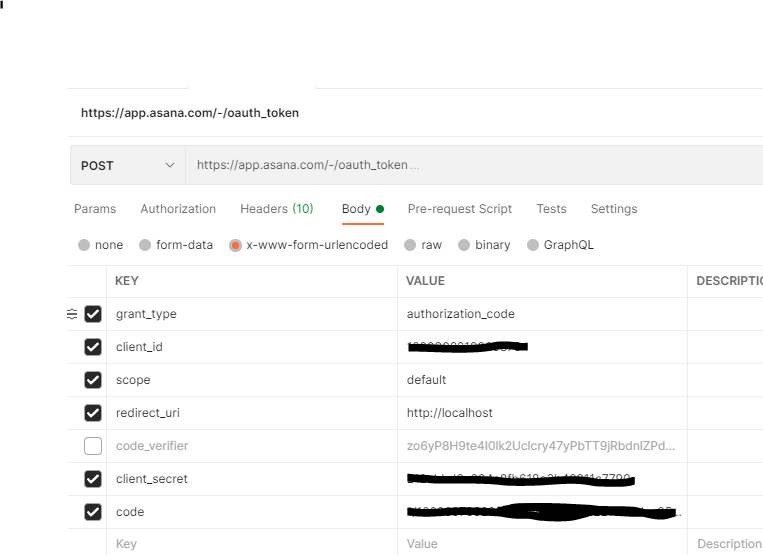Uncheck the scope row checkbox

(x=93, y=380)
